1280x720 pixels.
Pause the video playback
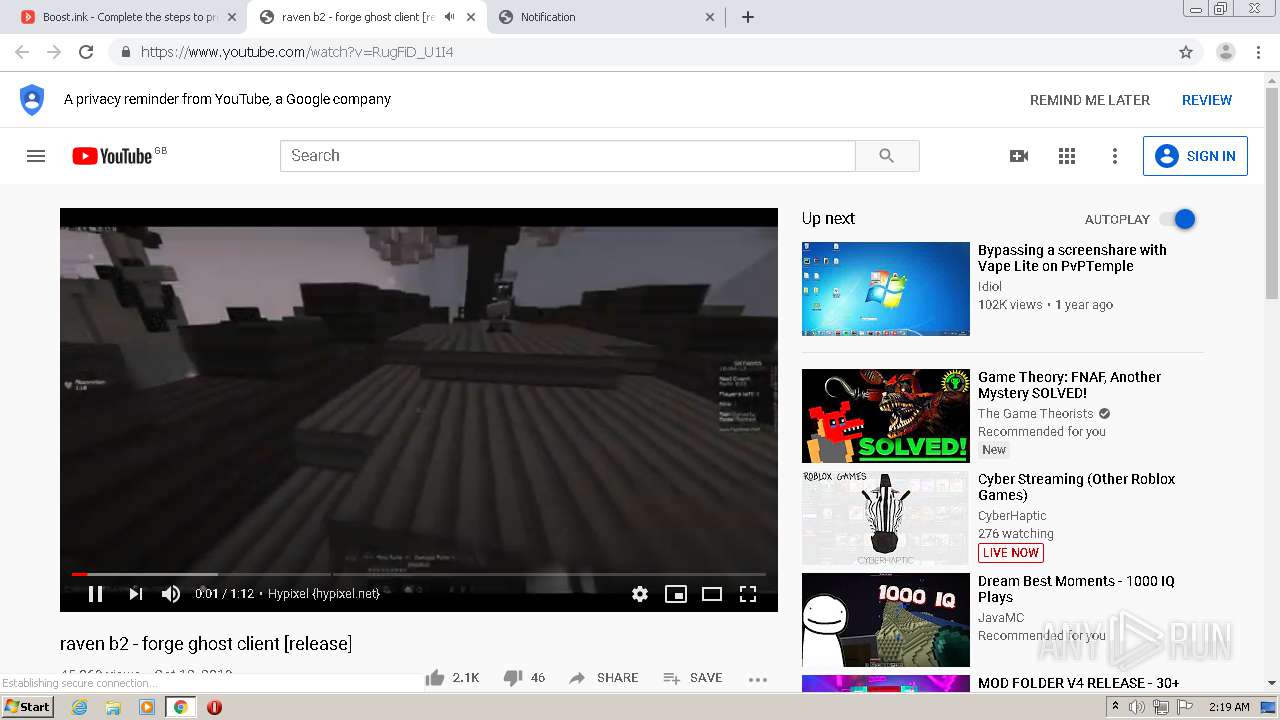(x=96, y=594)
